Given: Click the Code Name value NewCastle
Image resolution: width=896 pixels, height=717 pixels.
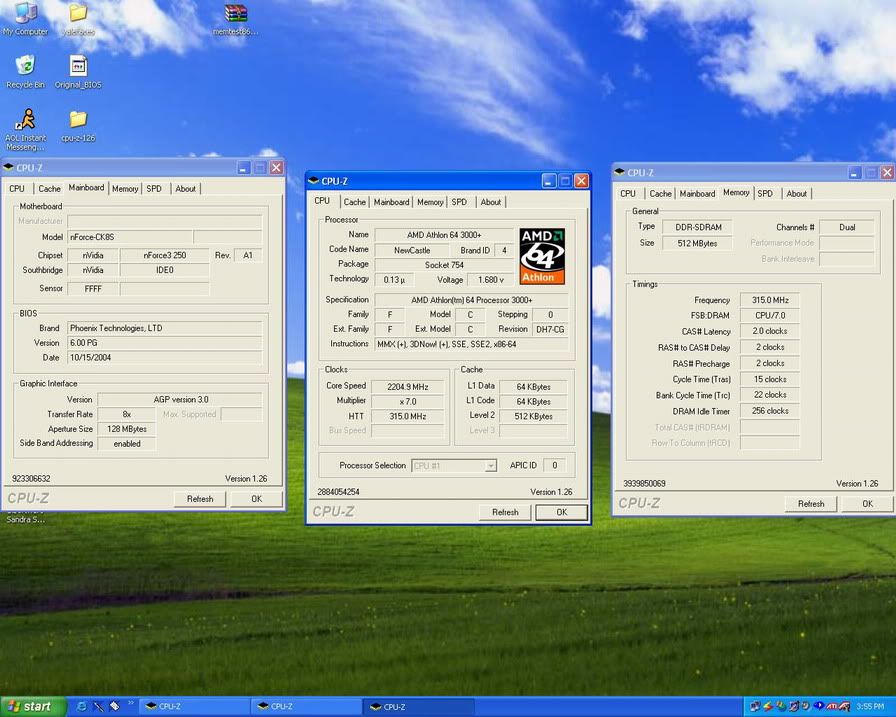Looking at the screenshot, I should [x=412, y=250].
